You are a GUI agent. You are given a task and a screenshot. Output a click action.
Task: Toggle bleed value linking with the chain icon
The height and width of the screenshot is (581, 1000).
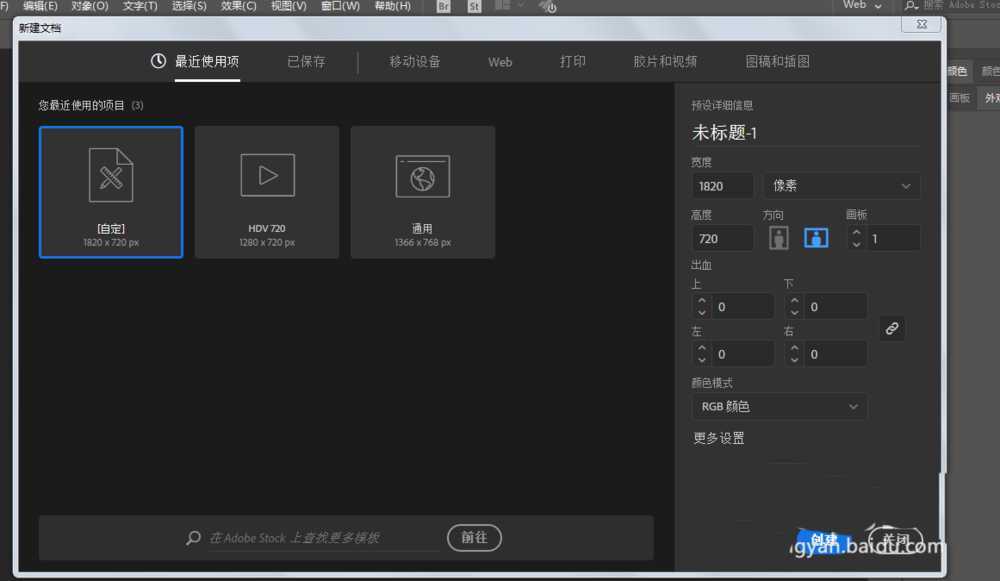tap(892, 328)
